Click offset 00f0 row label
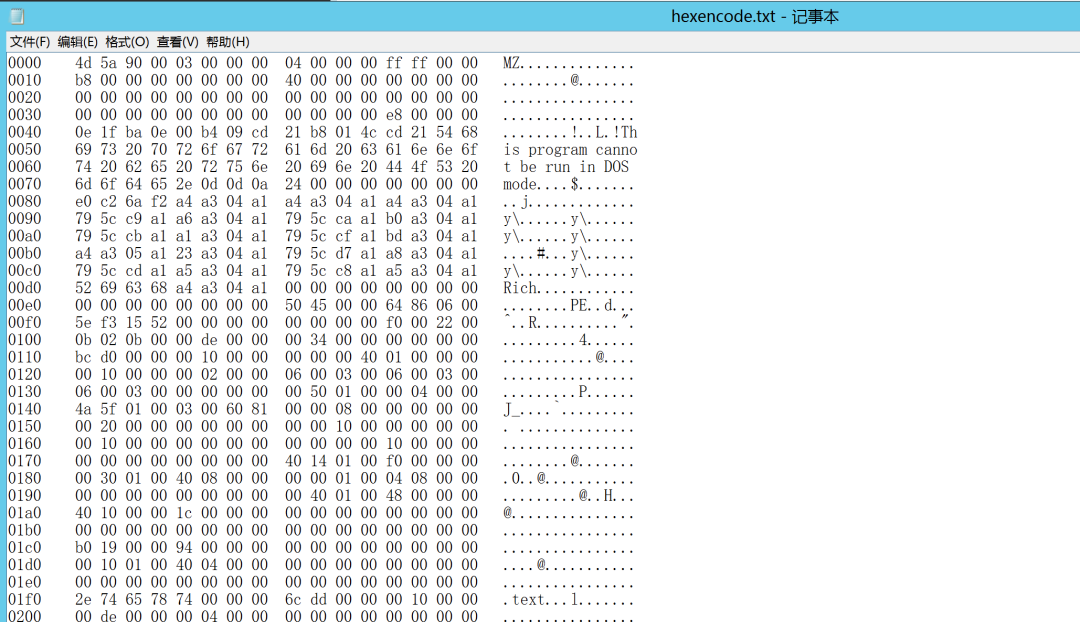The image size is (1080, 622). click(x=25, y=322)
